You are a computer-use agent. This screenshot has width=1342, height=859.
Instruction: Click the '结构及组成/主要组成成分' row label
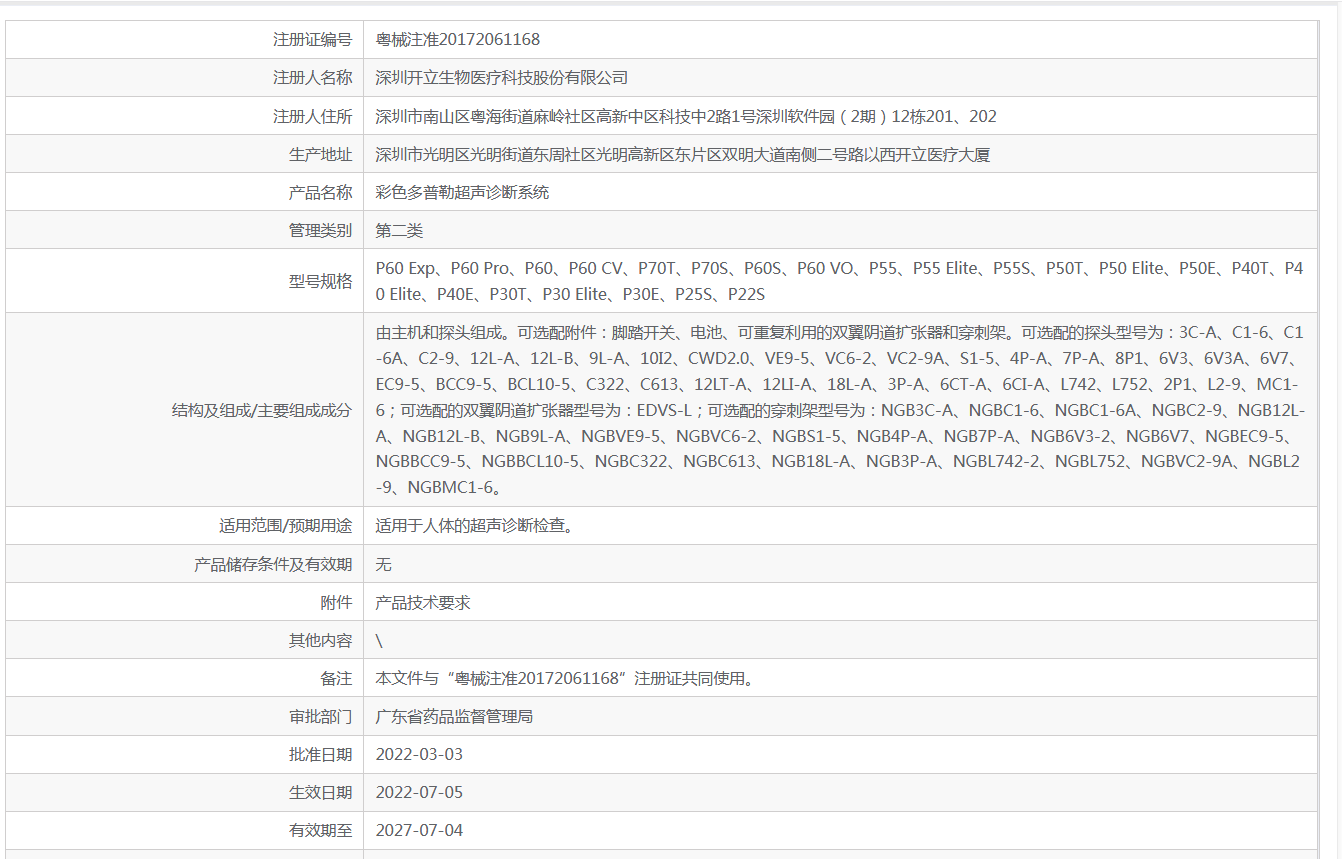[262, 410]
